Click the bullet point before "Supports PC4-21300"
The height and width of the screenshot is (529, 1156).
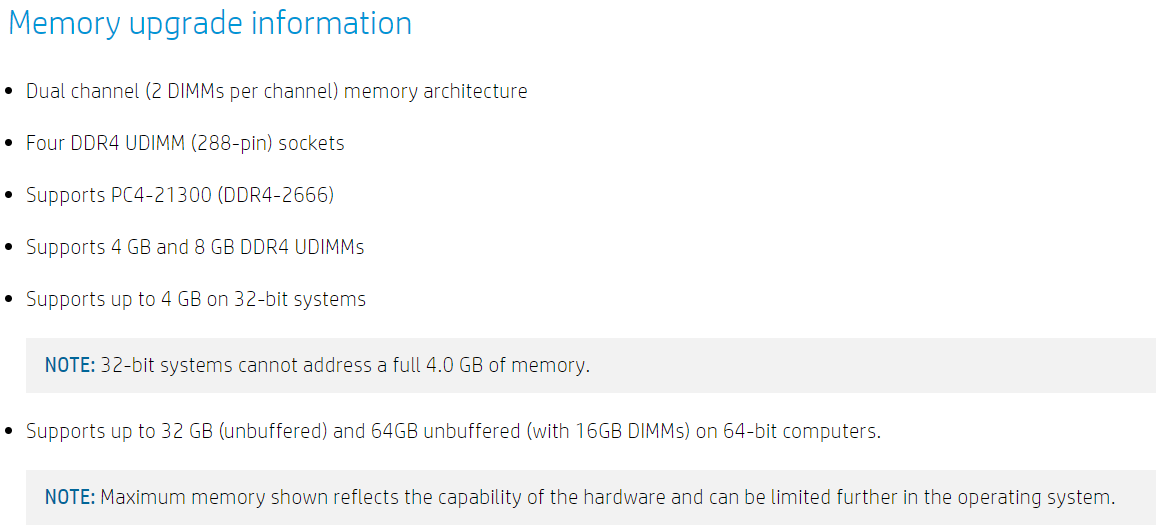pyautogui.click(x=10, y=196)
